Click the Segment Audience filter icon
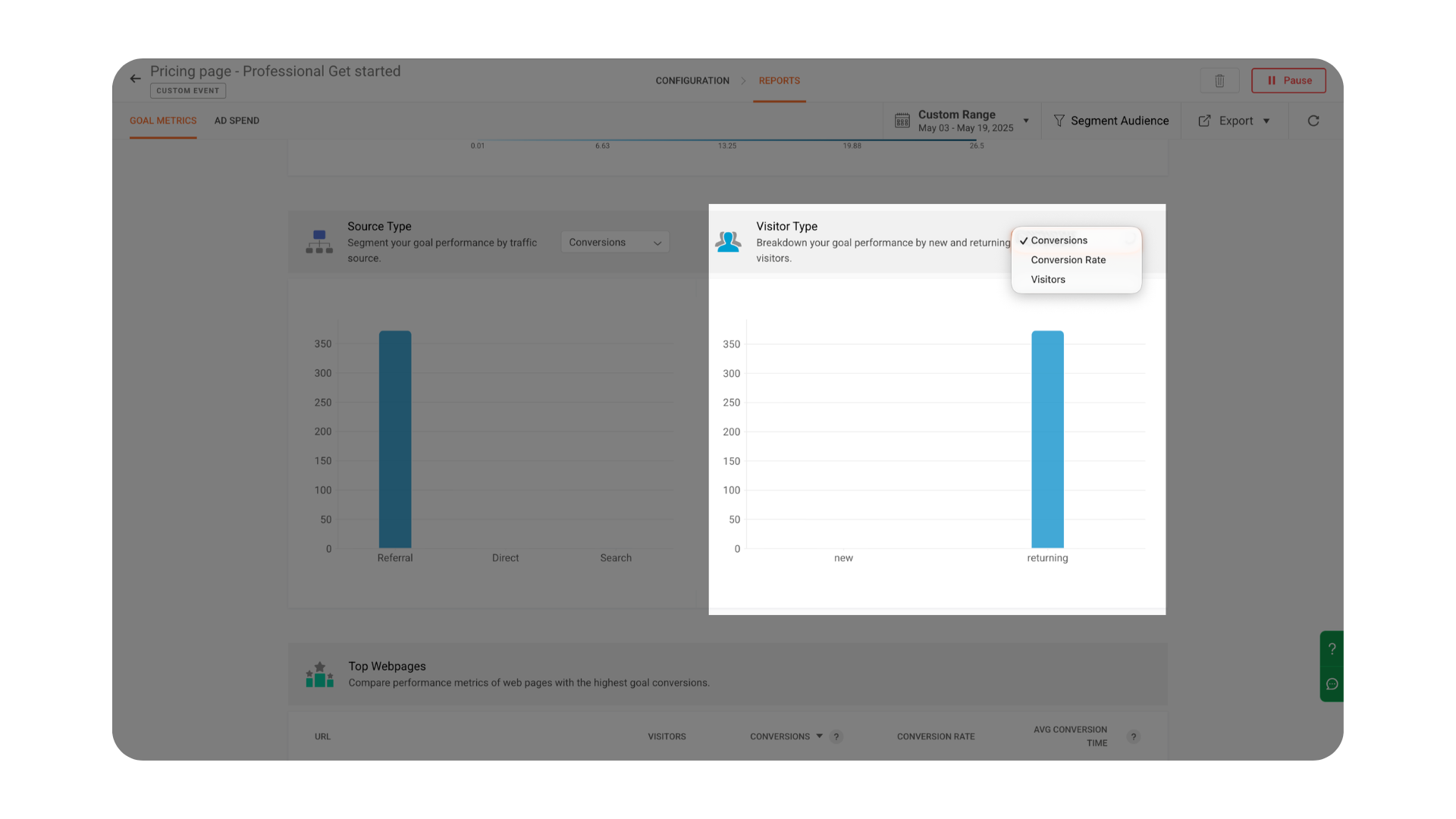The image size is (1456, 819). [x=1059, y=121]
